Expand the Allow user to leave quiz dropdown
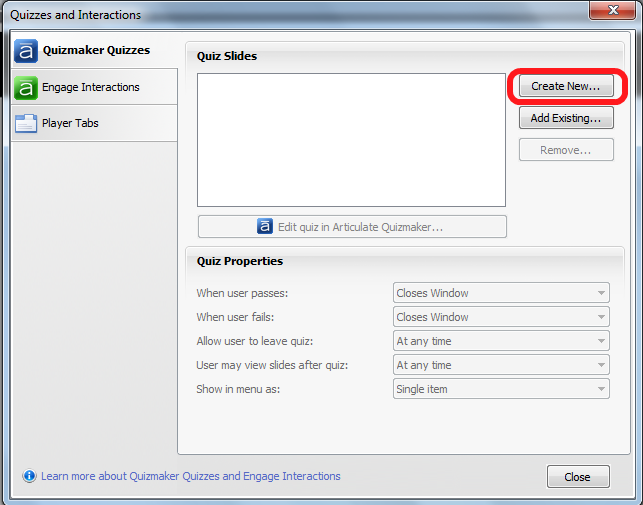 501,341
